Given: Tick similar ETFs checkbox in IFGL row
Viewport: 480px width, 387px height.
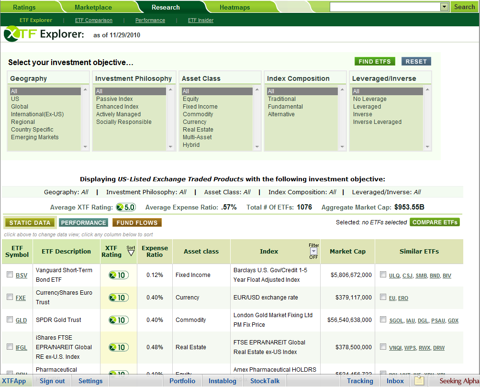Looking at the screenshot, I should pos(383,347).
